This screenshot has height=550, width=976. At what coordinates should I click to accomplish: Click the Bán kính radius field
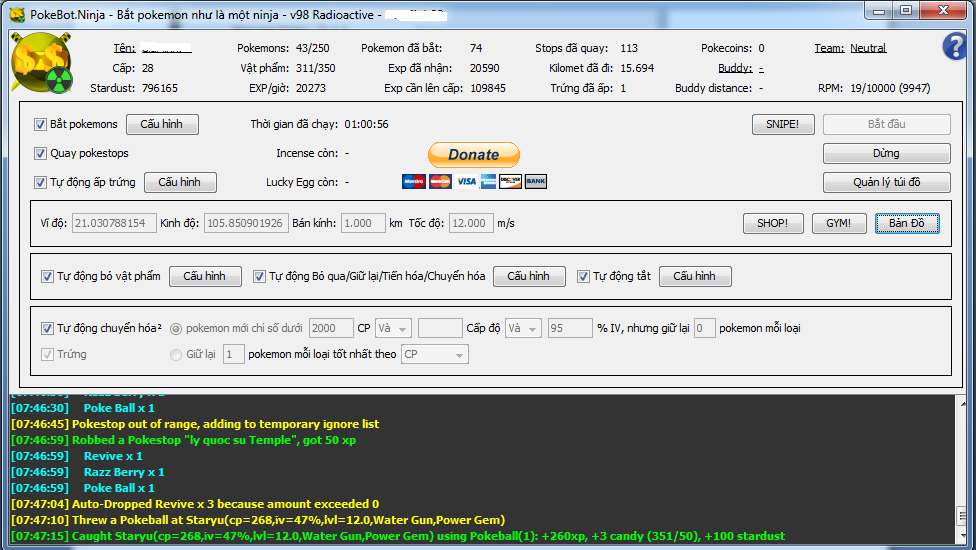(x=363, y=223)
